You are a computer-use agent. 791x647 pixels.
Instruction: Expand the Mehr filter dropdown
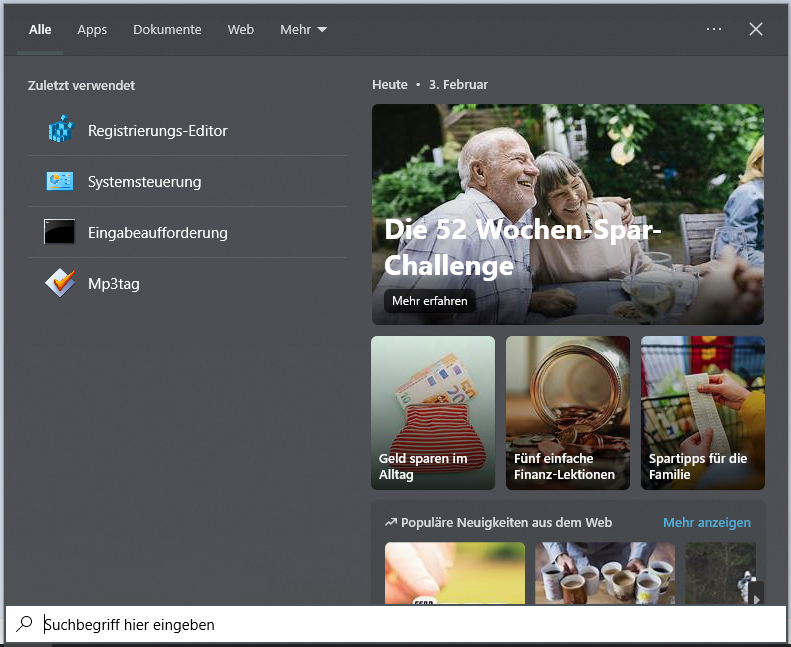coord(303,30)
